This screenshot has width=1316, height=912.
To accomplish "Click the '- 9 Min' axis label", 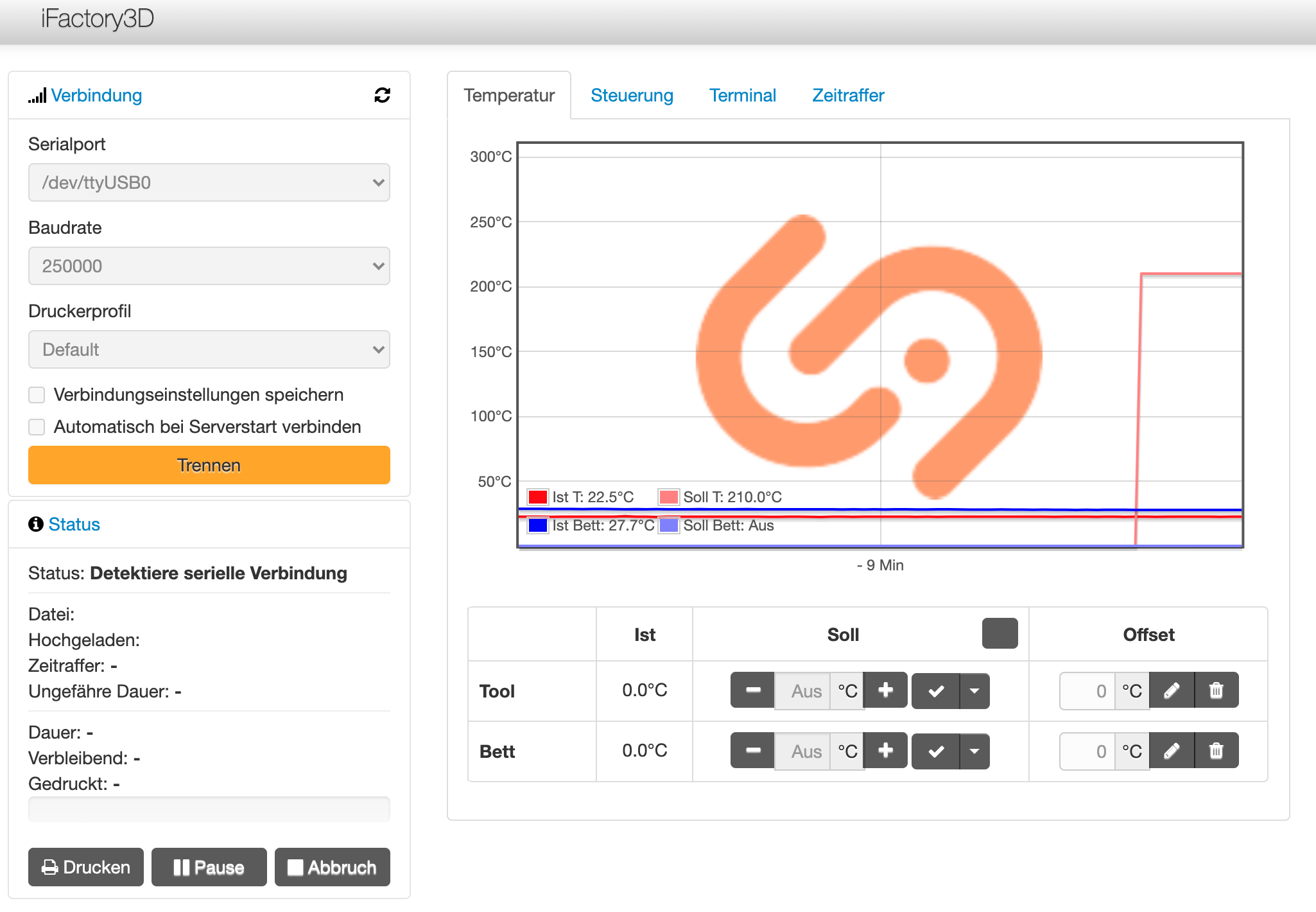I will click(x=880, y=565).
